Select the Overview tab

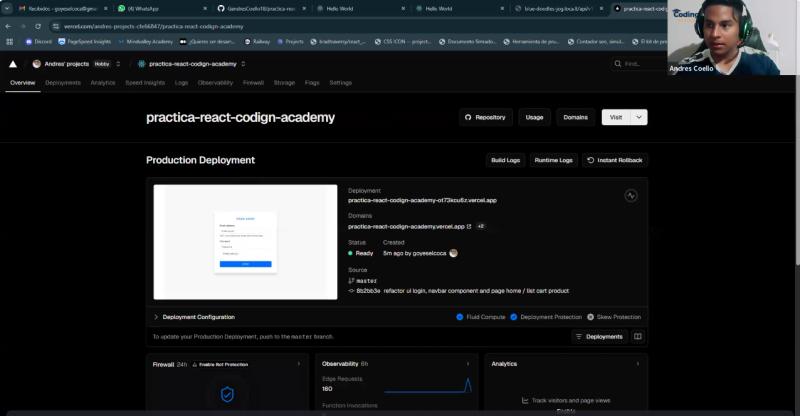coord(22,83)
